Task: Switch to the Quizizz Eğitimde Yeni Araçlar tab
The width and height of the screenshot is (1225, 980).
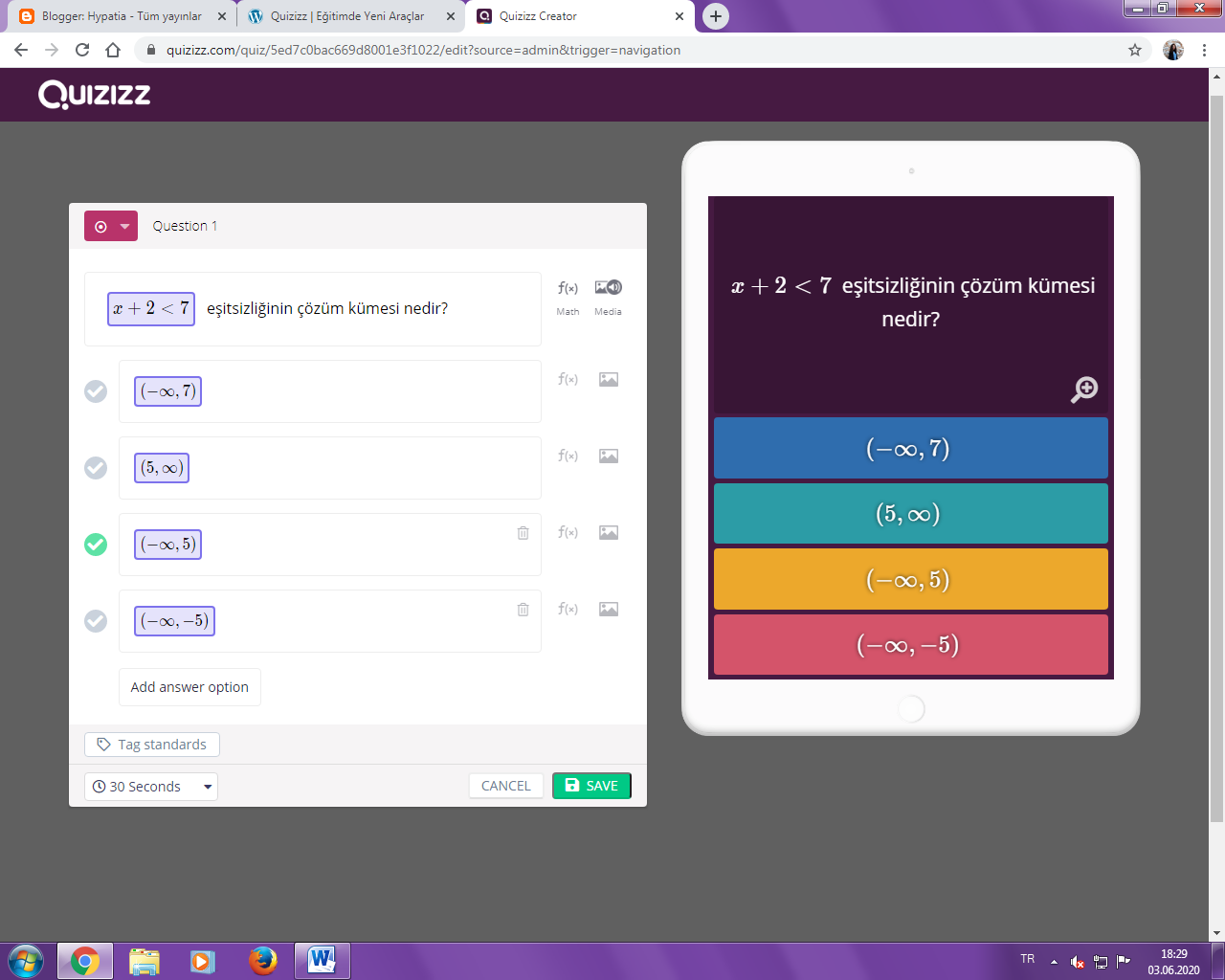Action: coord(345,15)
